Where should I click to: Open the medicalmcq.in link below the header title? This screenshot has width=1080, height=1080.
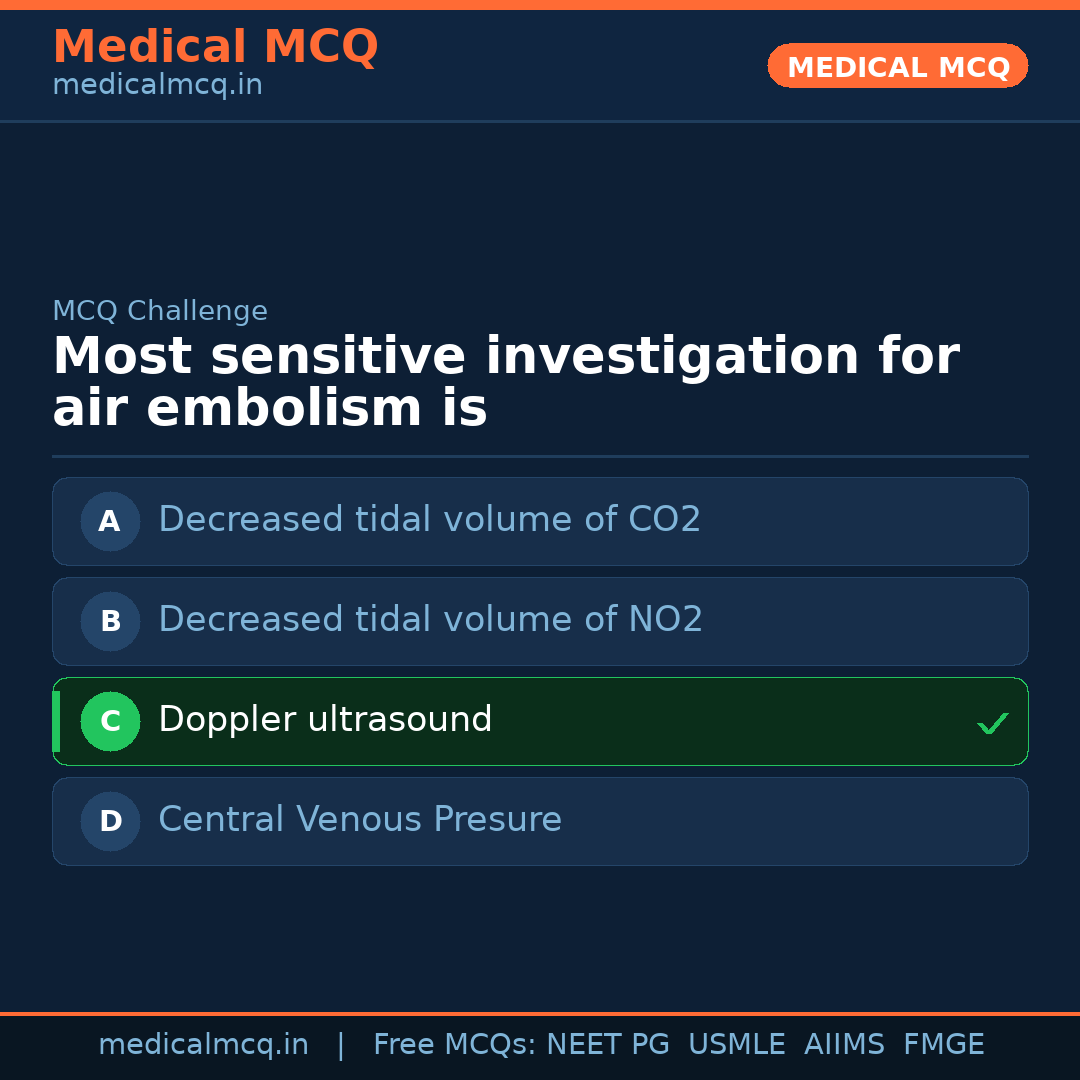click(x=157, y=86)
